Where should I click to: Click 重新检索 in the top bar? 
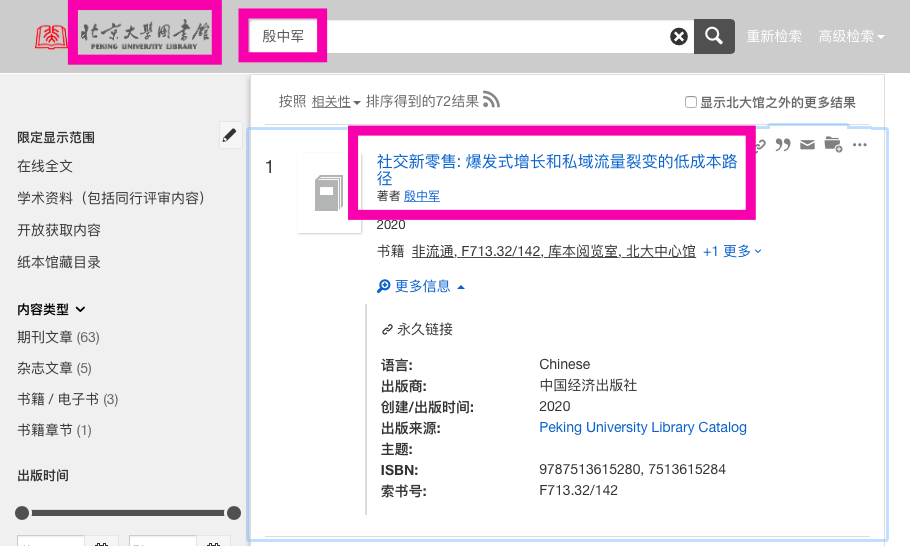(x=774, y=37)
